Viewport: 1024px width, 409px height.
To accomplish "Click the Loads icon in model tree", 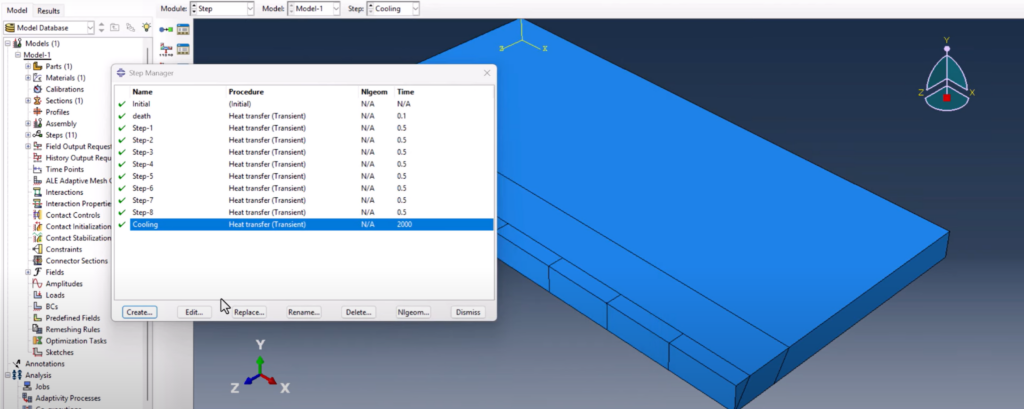I will coord(38,295).
